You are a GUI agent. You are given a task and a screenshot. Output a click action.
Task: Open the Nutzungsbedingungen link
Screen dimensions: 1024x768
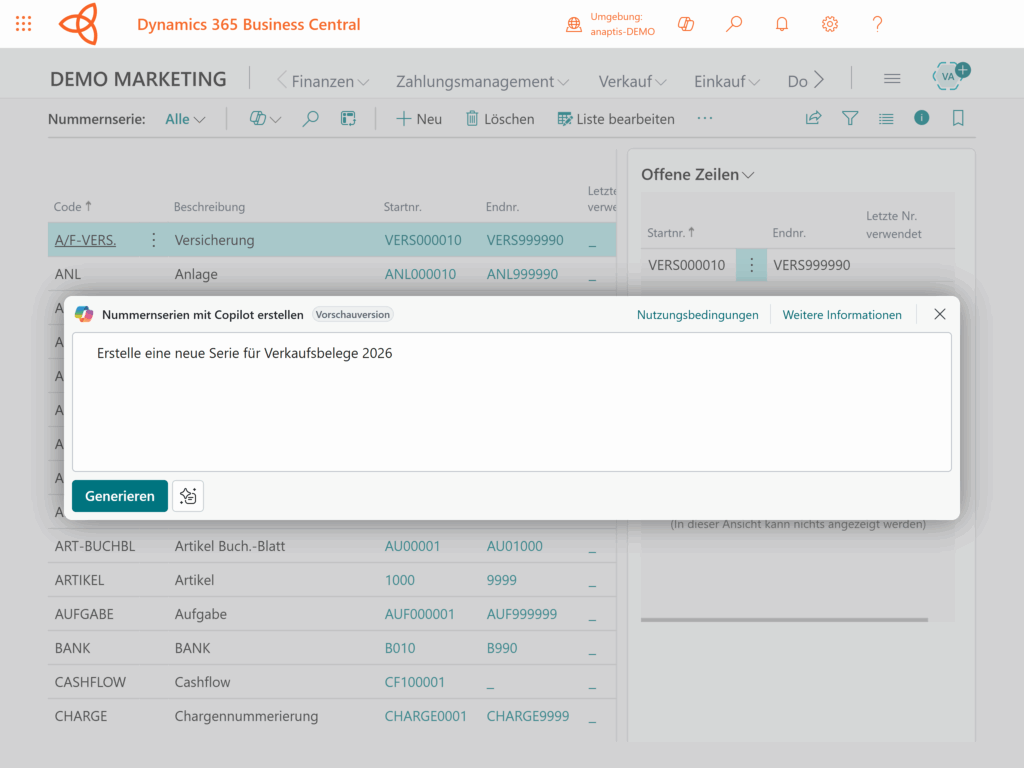tap(697, 314)
